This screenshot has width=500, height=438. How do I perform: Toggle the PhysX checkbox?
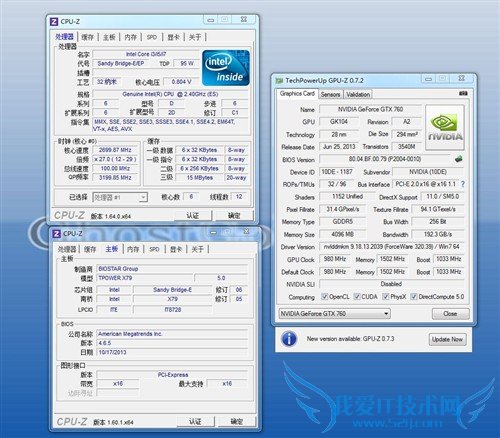[386, 296]
